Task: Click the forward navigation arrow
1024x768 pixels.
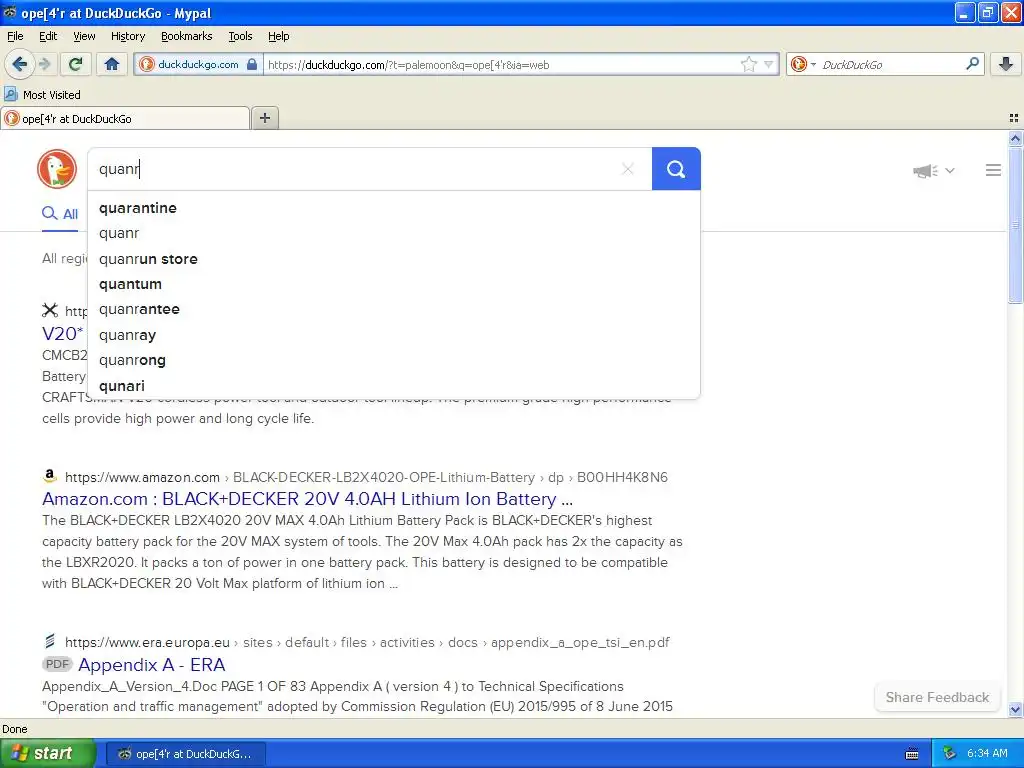Action: [44, 64]
